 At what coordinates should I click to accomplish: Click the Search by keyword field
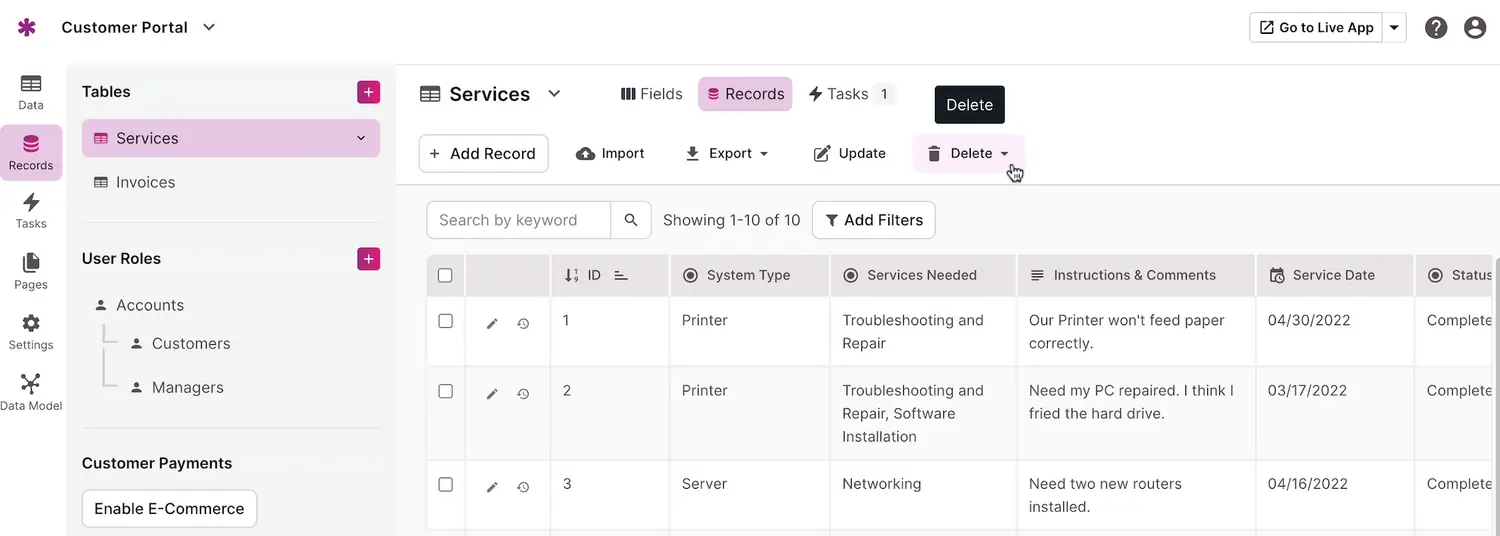pos(518,220)
